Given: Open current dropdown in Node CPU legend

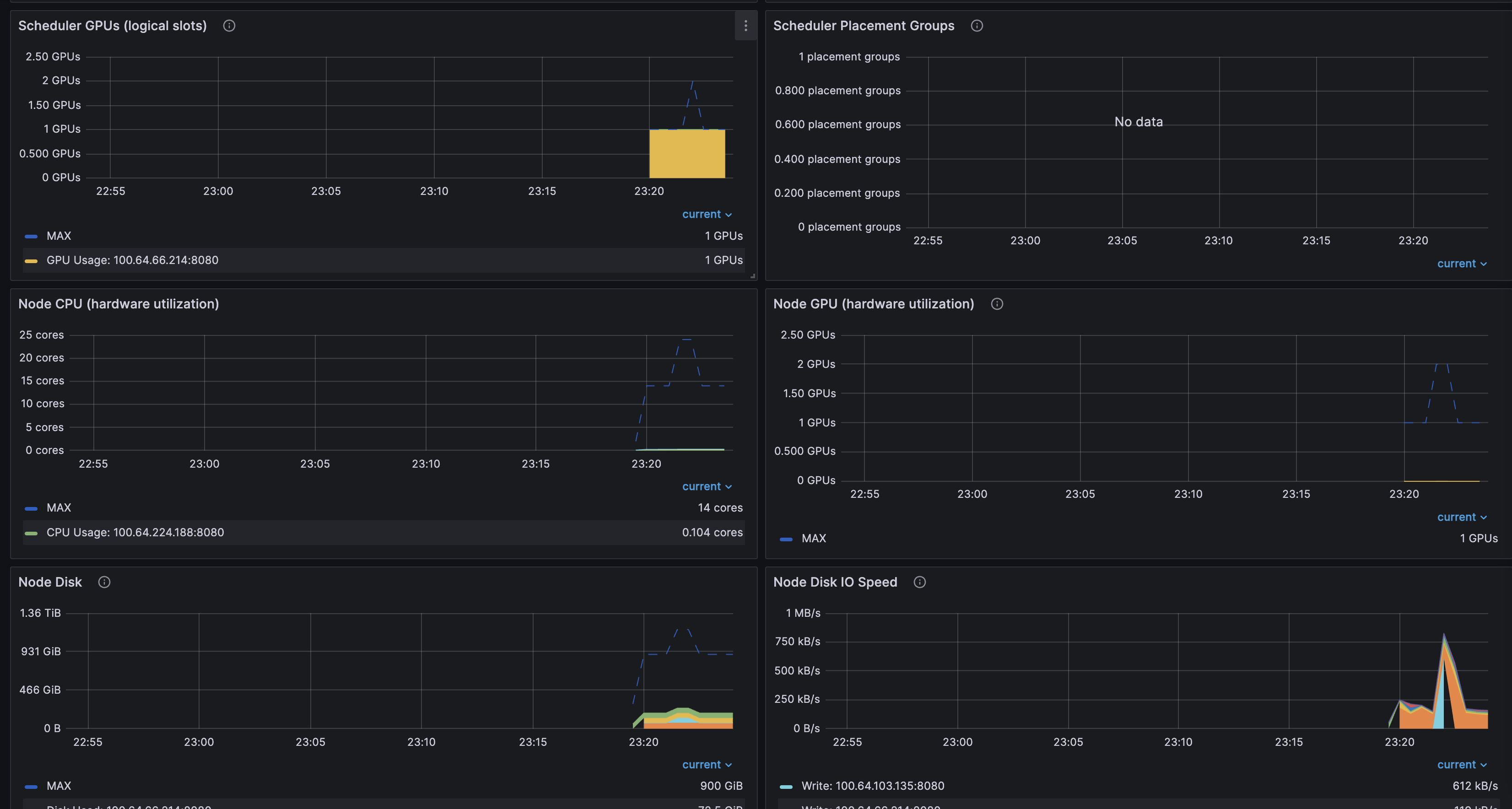Looking at the screenshot, I should pyautogui.click(x=706, y=487).
